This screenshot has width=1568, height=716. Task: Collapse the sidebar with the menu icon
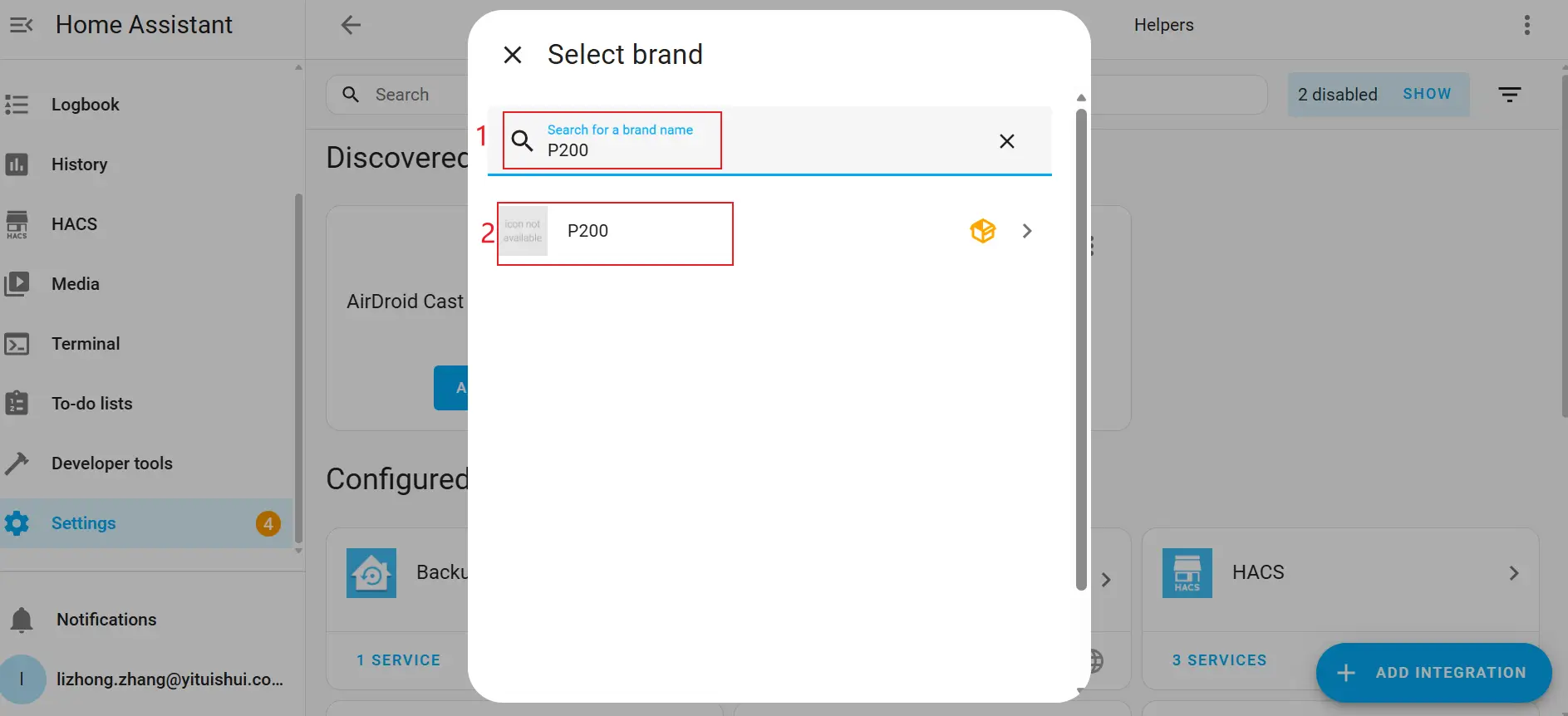click(x=21, y=25)
